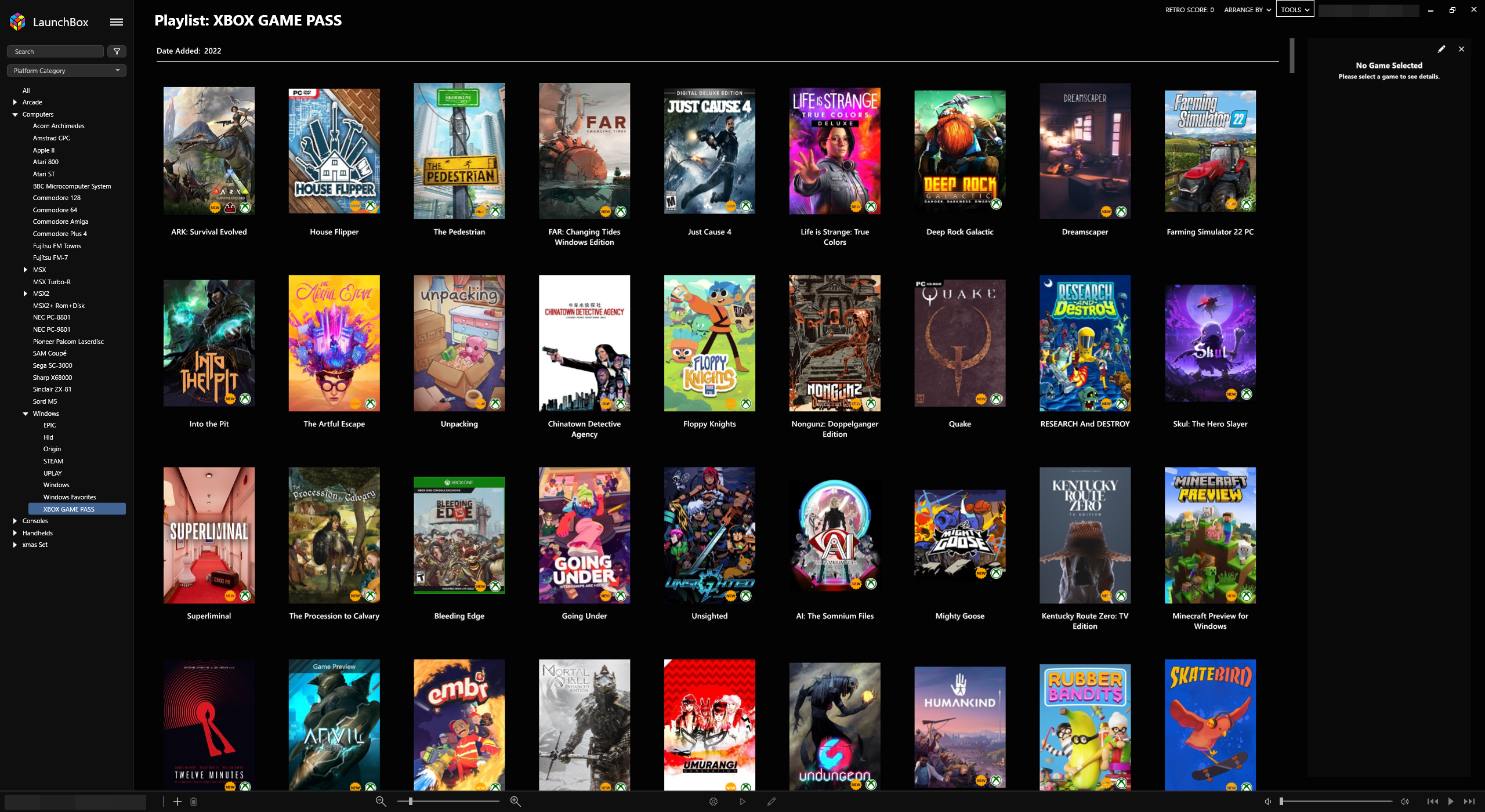
Task: Select Windows Favorites playlist
Action: [70, 497]
